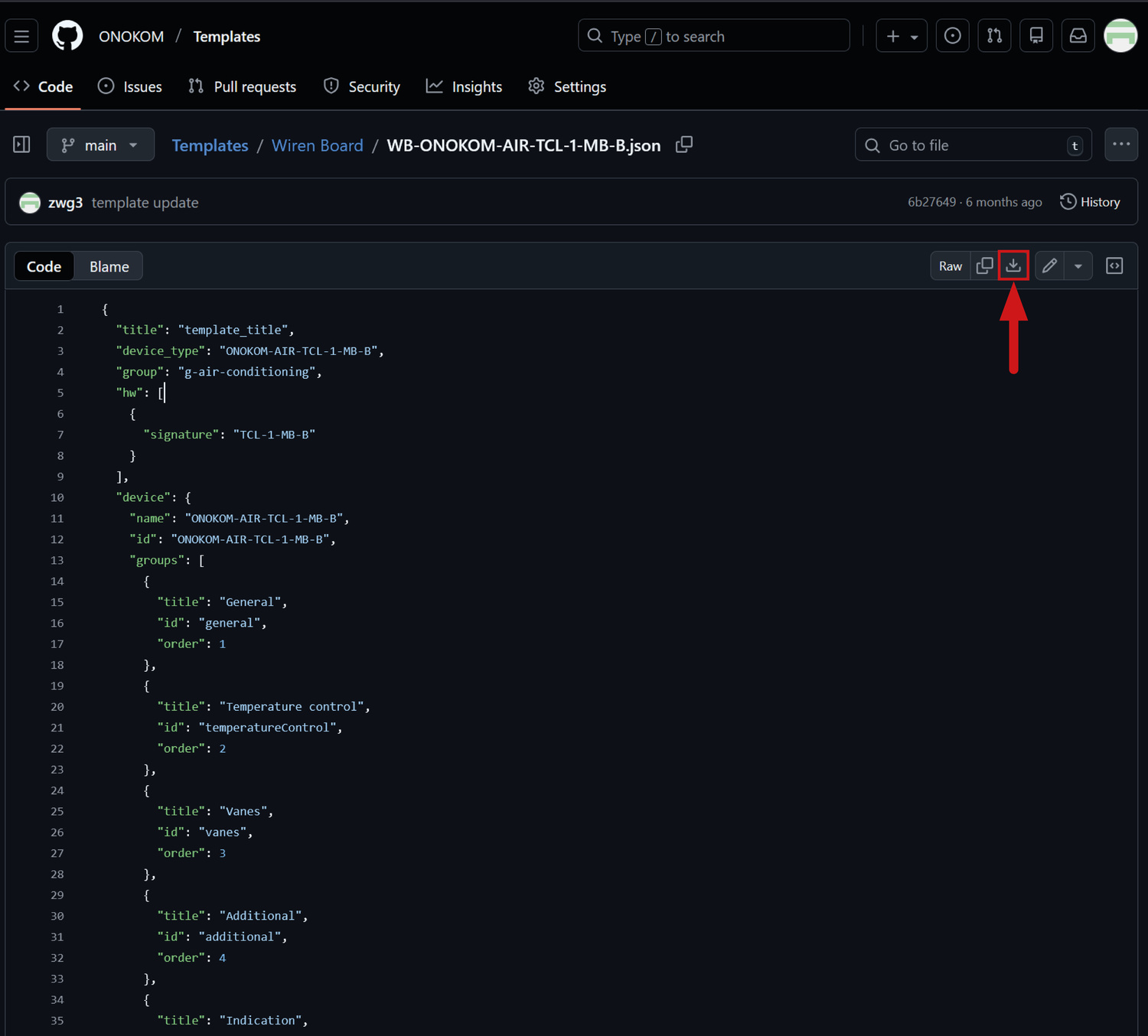
Task: Open the Insights tab
Action: pos(465,86)
